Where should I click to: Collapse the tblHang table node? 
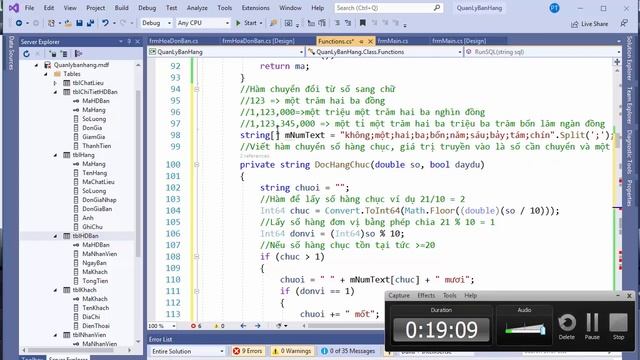[x=56, y=155]
